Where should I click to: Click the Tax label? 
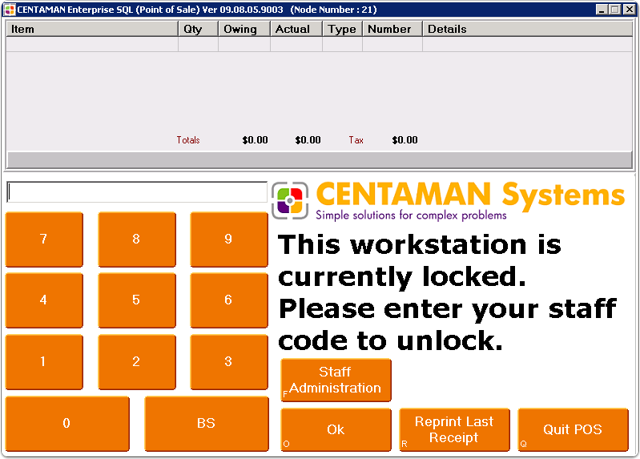(x=356, y=140)
